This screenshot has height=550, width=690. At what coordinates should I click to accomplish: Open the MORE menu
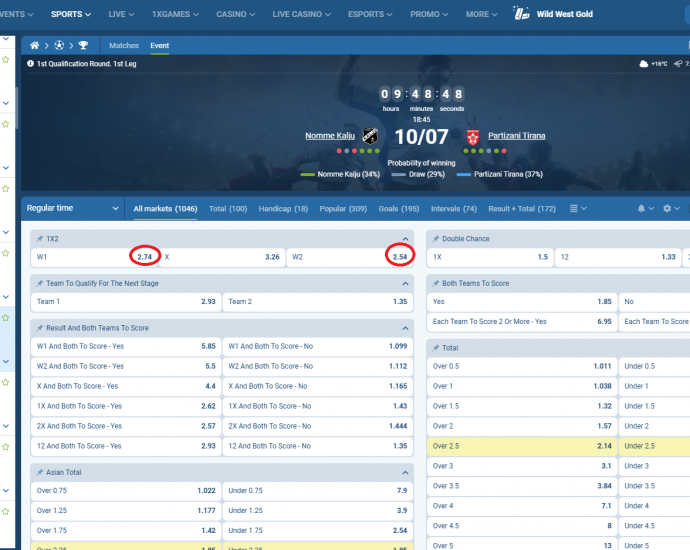pyautogui.click(x=481, y=14)
